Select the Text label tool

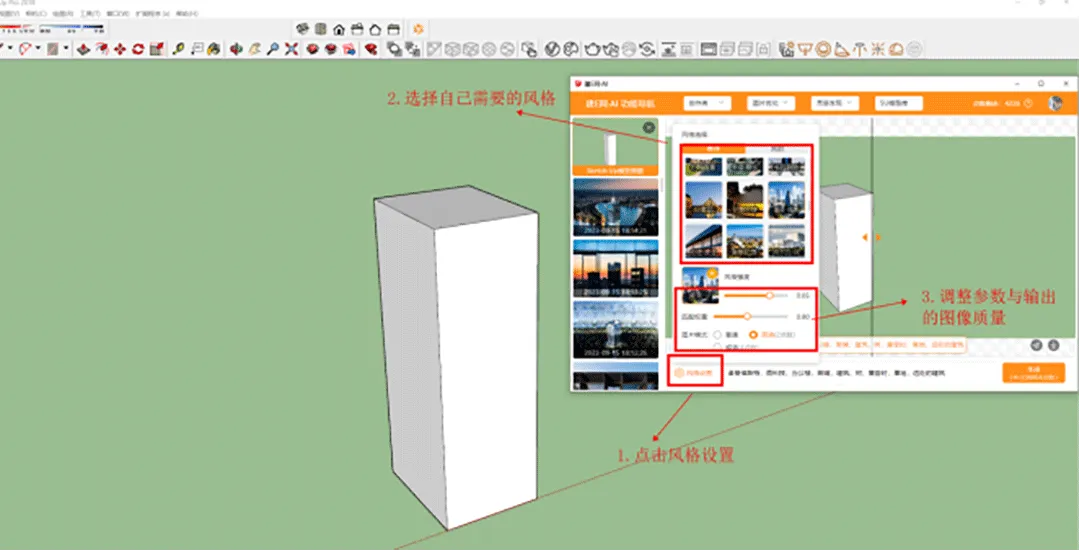tap(197, 49)
